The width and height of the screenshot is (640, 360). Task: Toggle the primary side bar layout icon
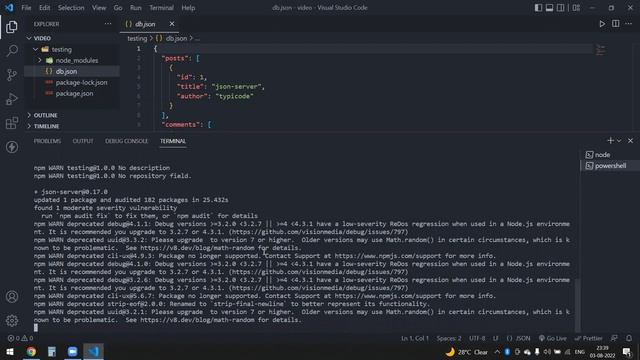[538, 8]
